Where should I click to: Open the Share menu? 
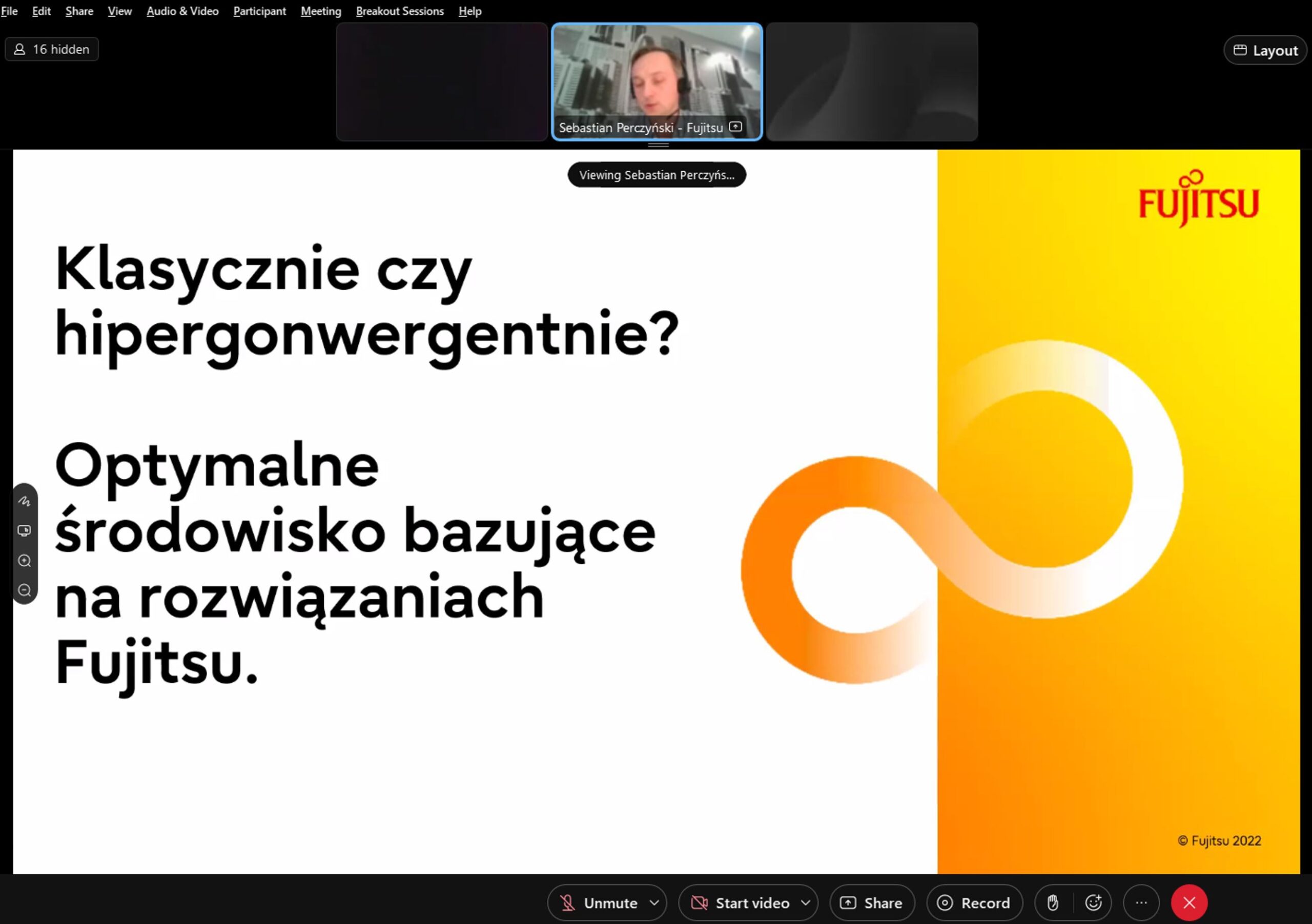tap(79, 11)
